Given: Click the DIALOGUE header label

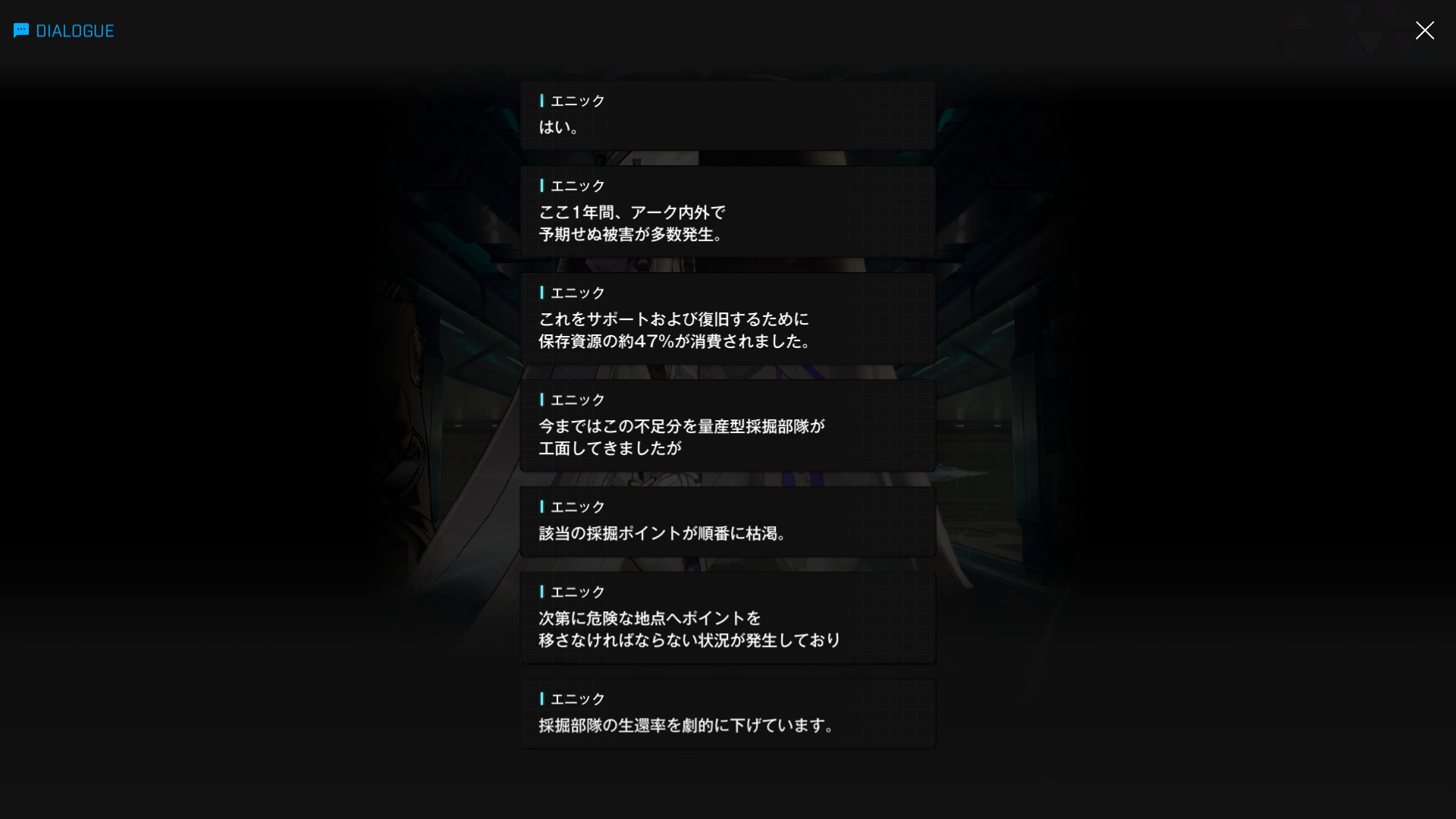Looking at the screenshot, I should coord(75,31).
